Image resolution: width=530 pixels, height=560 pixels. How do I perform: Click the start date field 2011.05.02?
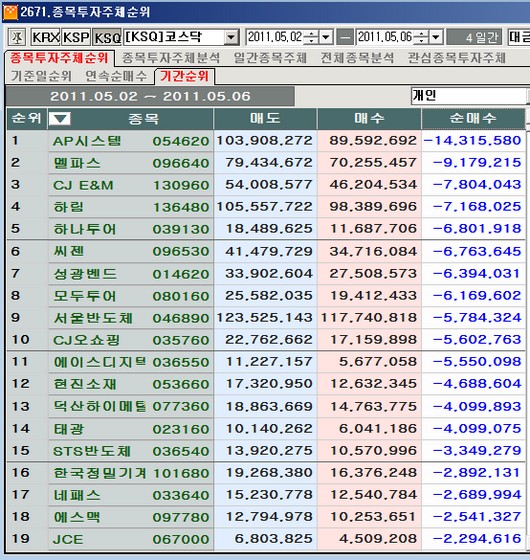point(275,37)
